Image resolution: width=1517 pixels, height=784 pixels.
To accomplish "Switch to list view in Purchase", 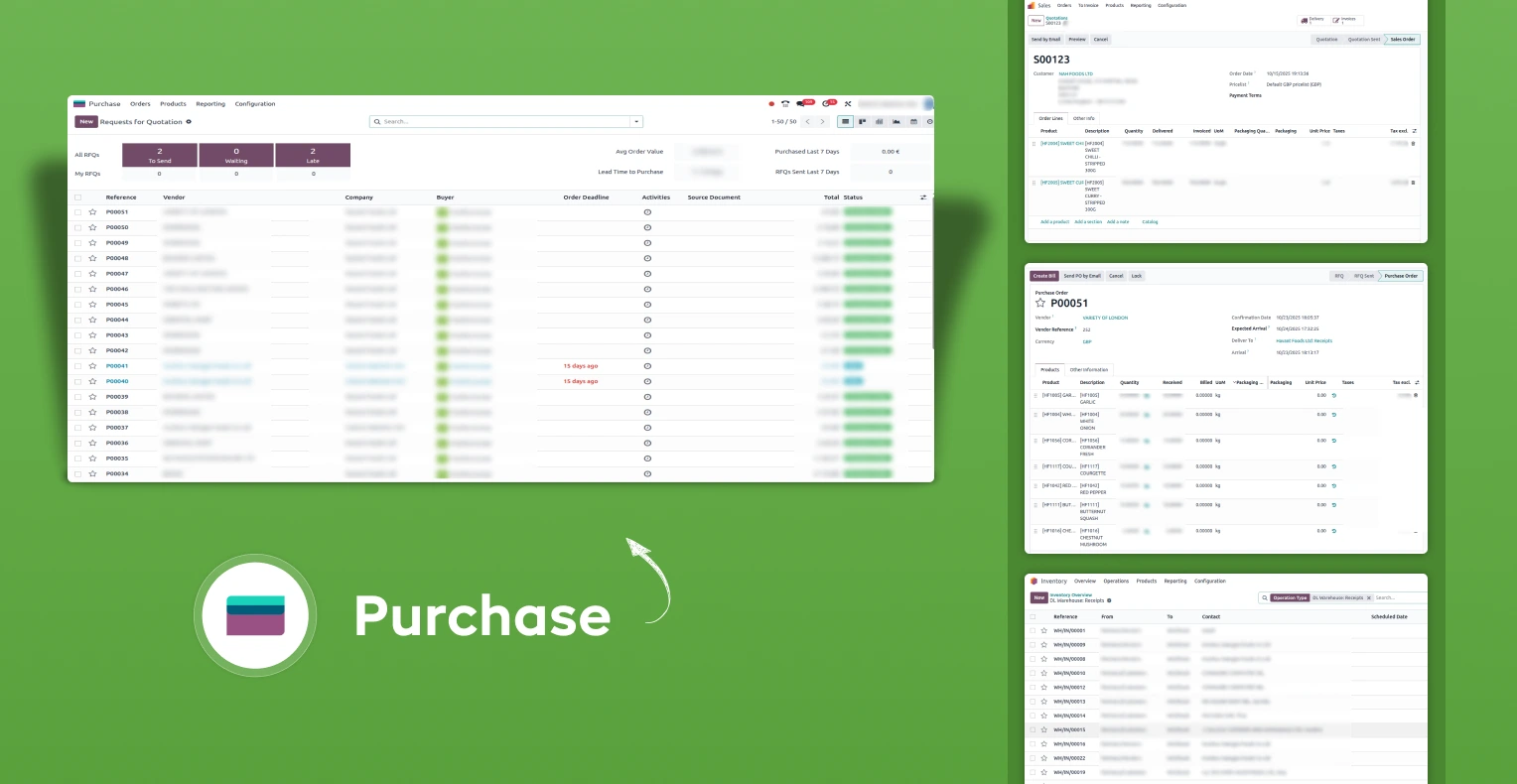I will coord(845,122).
